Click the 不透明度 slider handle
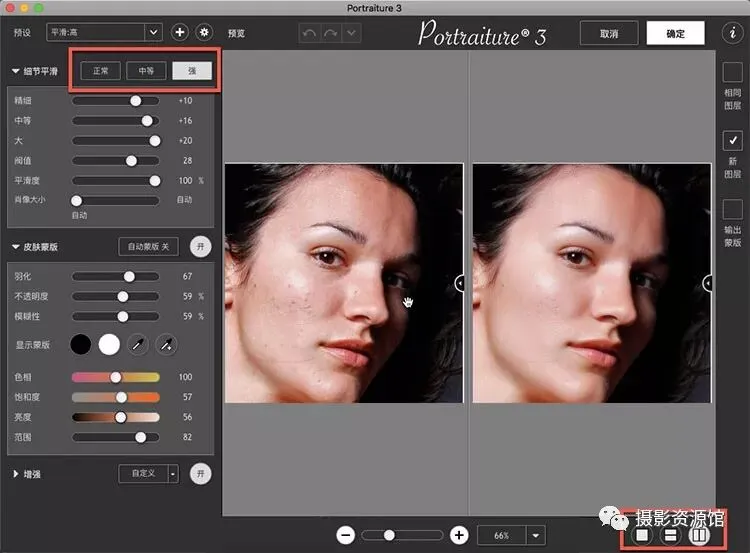 point(123,297)
